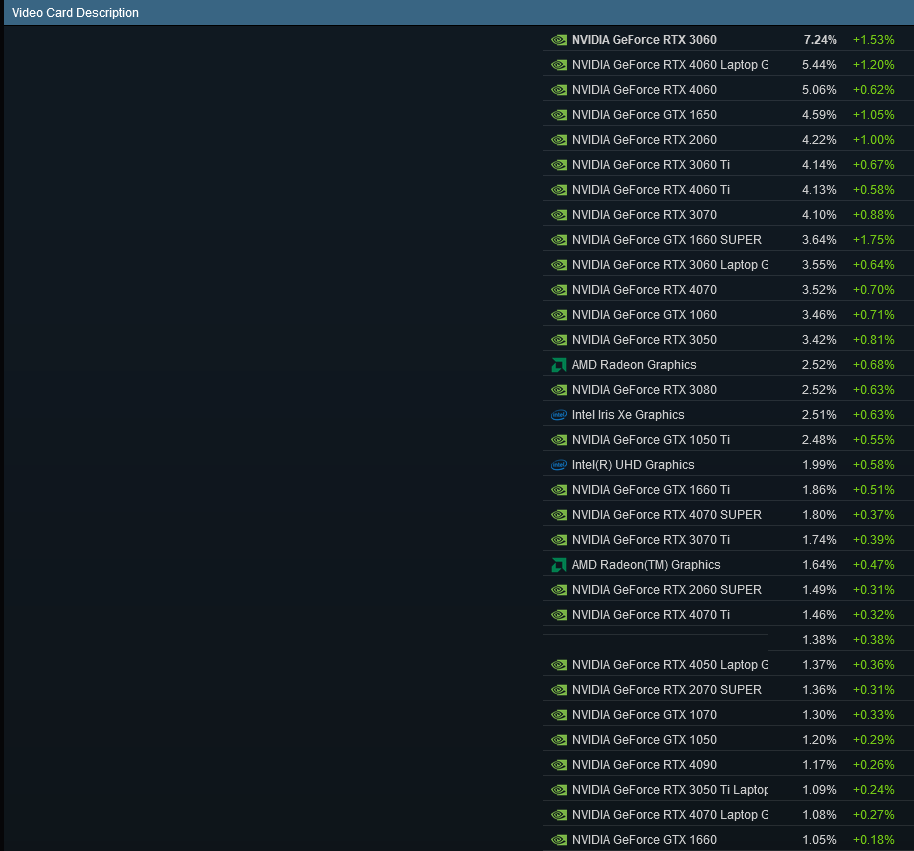This screenshot has height=851, width=914.
Task: Select the NVIDIA GeForce RTX 3060 Laptop name
Action: coord(670,265)
